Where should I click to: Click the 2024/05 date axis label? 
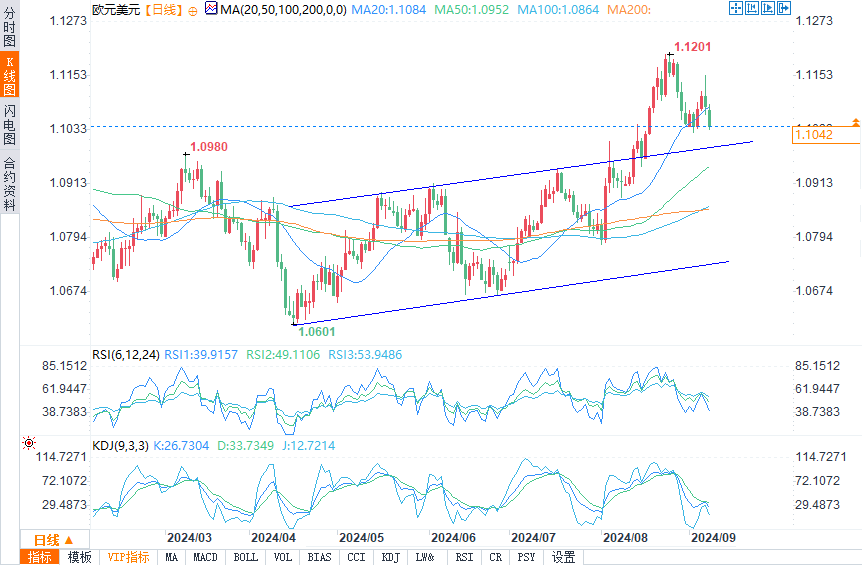[361, 538]
